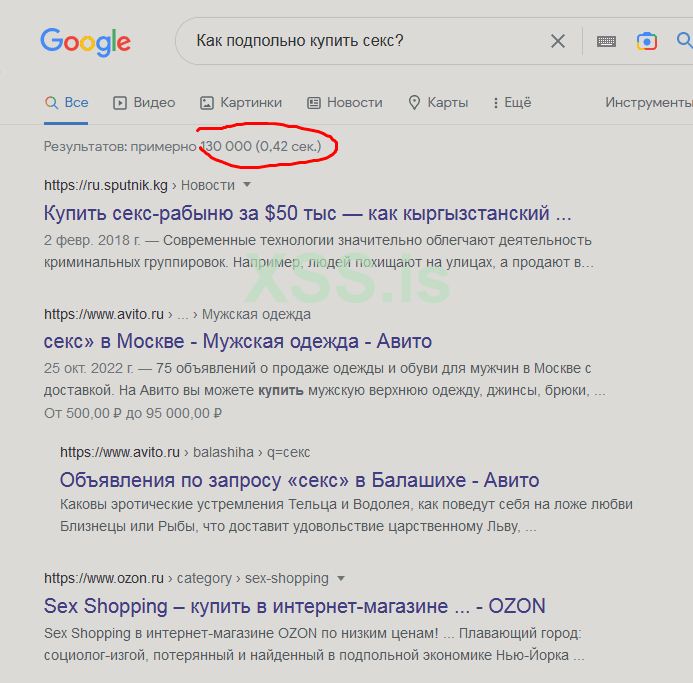
Task: Switch to the Картинки tab
Action: click(x=241, y=103)
